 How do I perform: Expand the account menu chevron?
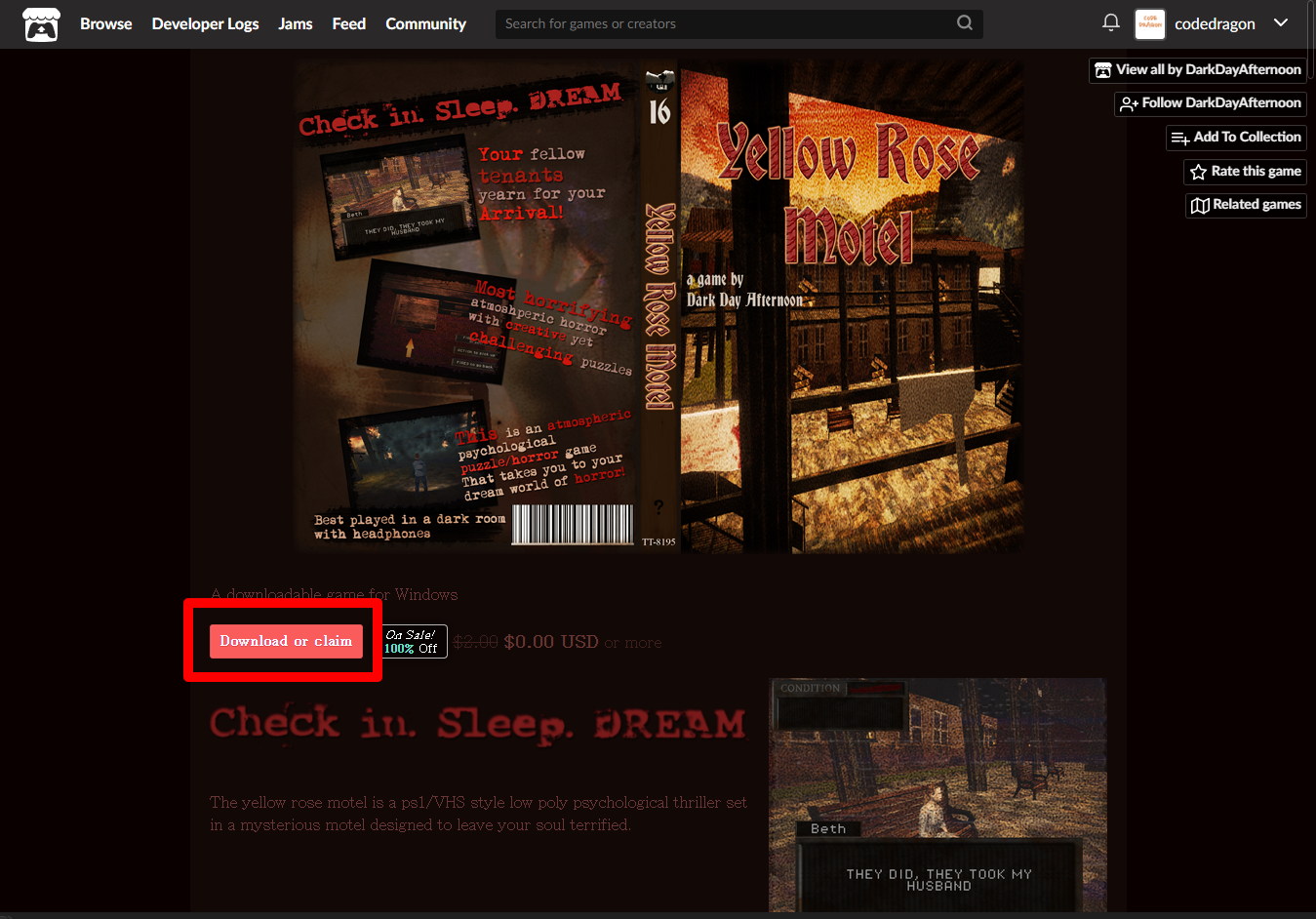(x=1281, y=23)
